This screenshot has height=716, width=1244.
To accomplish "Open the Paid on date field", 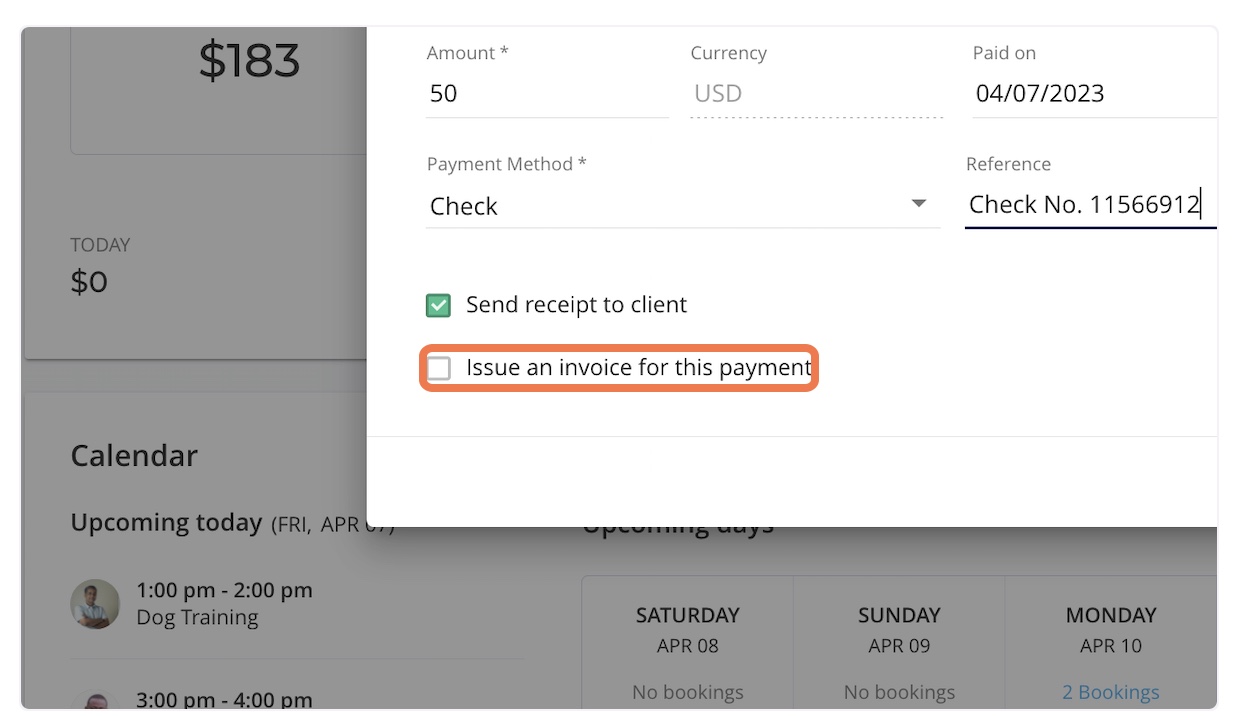I will point(1094,94).
